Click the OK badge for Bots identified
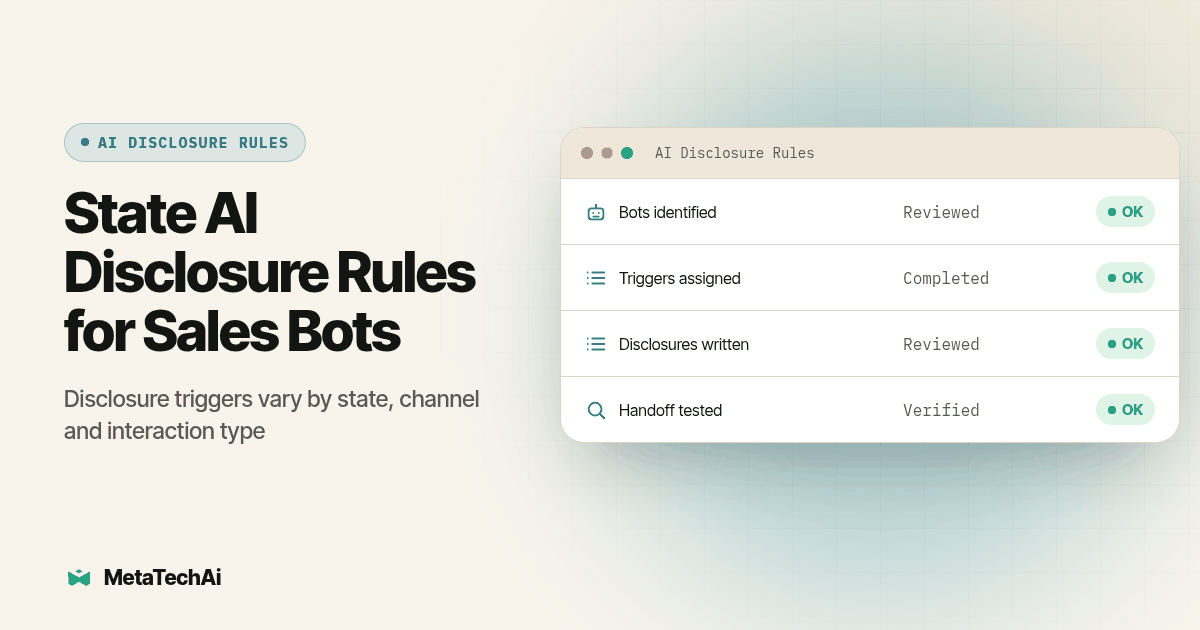Viewport: 1200px width, 630px height. coord(1125,212)
